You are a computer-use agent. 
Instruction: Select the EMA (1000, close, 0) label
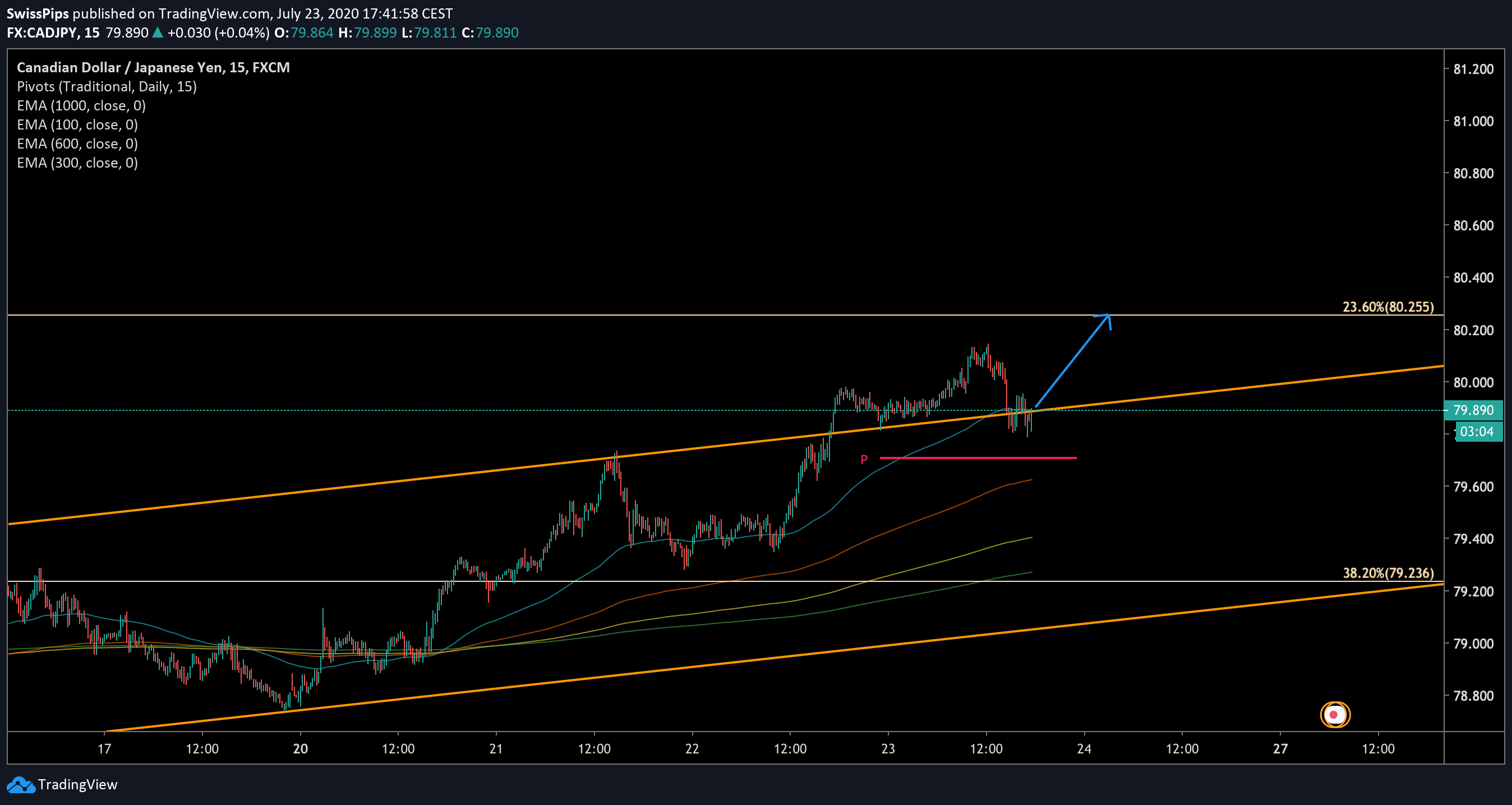tap(81, 105)
